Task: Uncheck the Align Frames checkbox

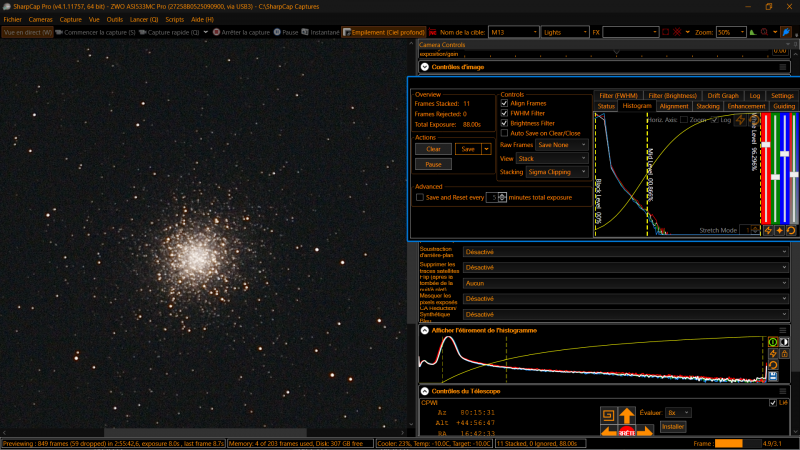Action: pos(504,103)
